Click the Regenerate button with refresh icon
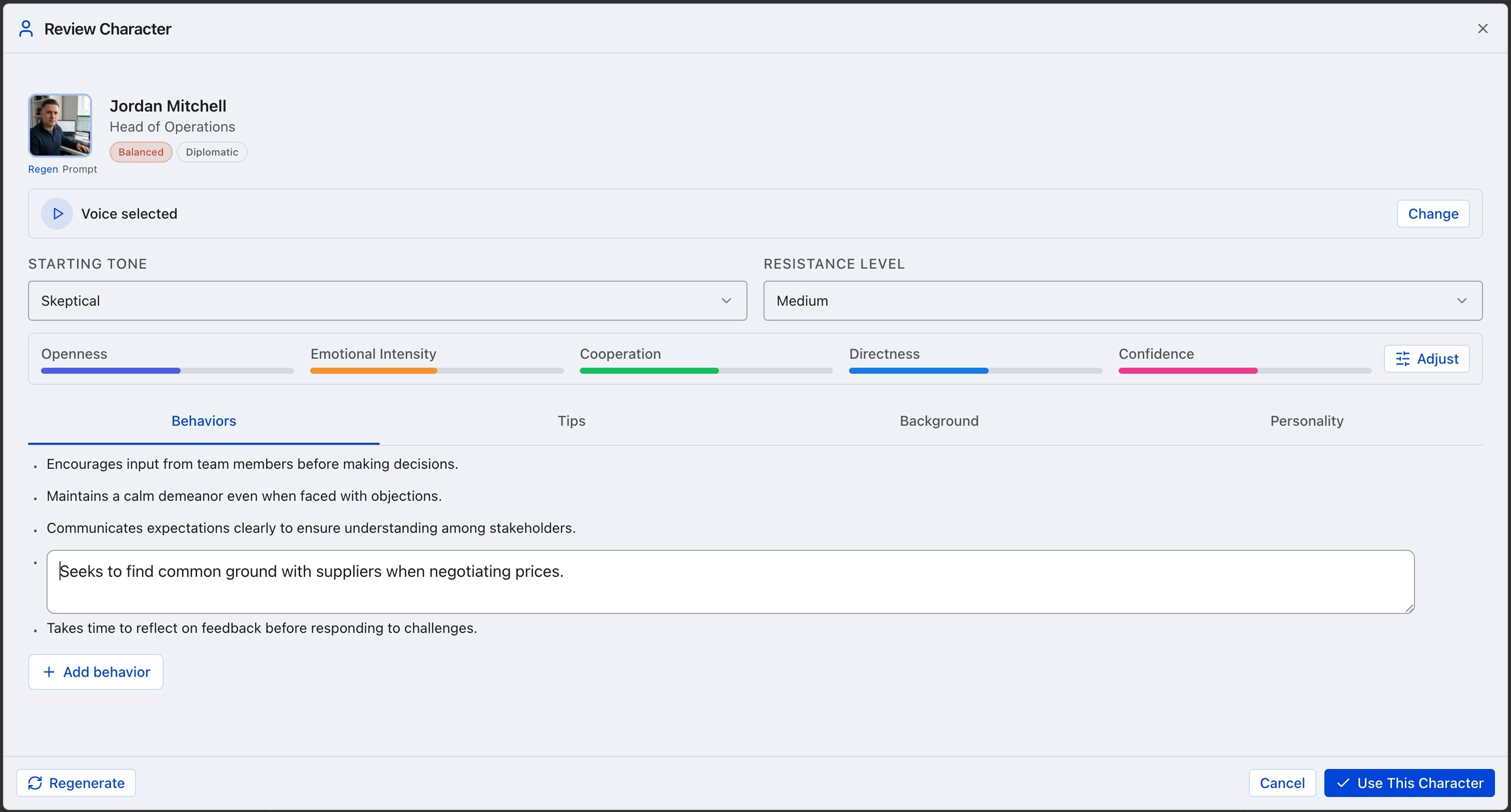This screenshot has height=812, width=1511. pos(76,782)
